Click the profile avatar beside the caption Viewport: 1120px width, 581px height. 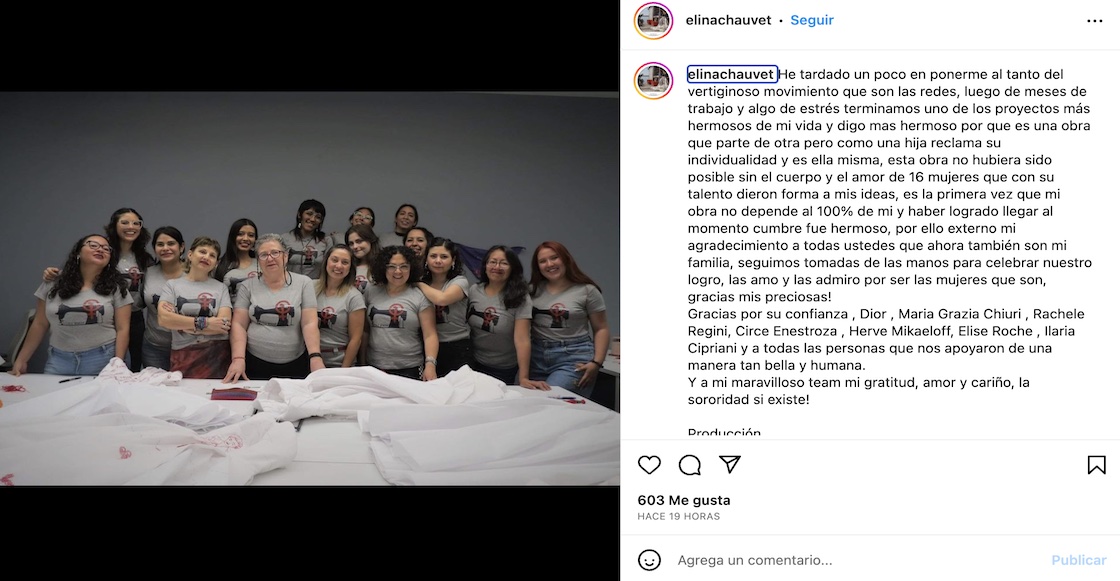(x=654, y=81)
